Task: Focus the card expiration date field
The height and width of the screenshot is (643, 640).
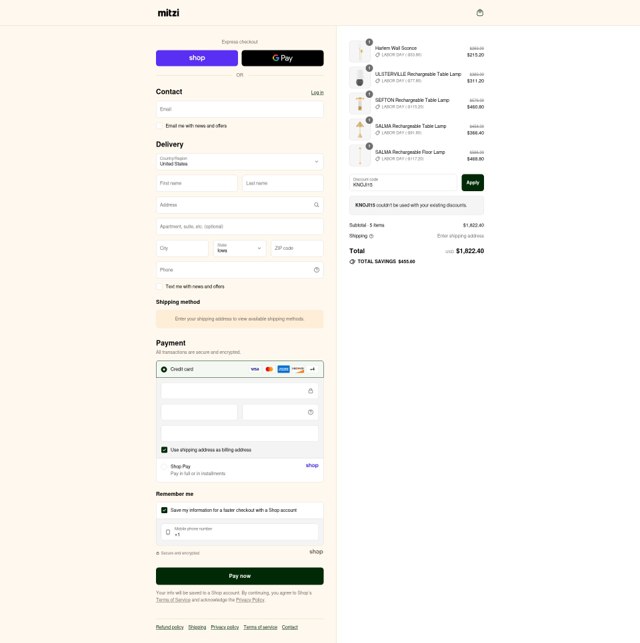Action: 199,412
